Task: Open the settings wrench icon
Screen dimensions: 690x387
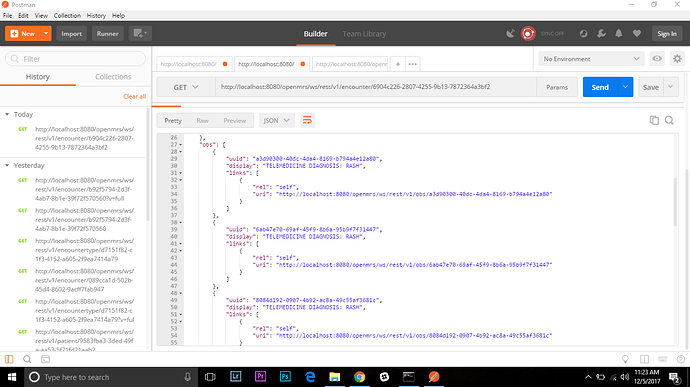Action: click(601, 33)
